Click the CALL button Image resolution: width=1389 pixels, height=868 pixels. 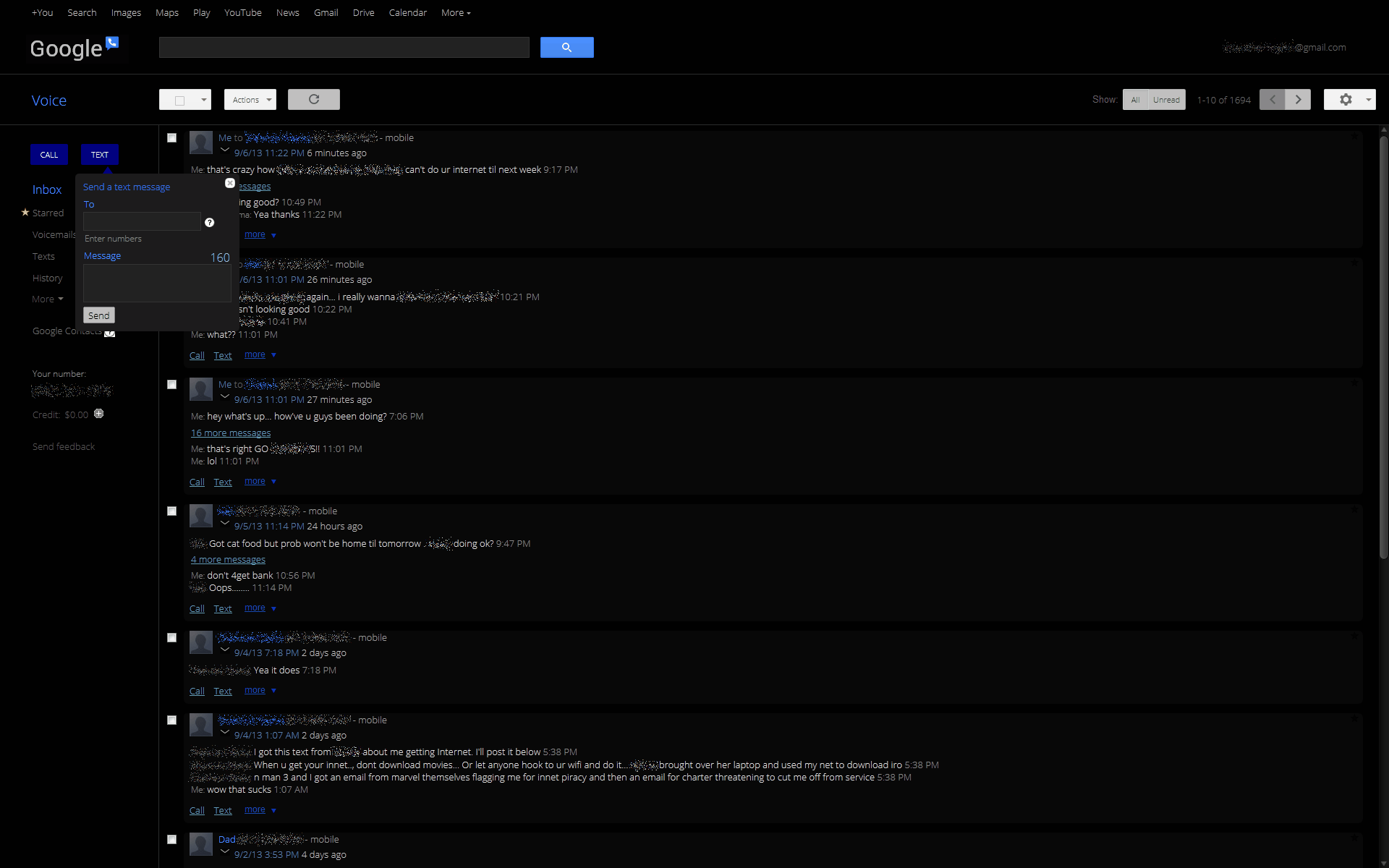pyautogui.click(x=49, y=154)
